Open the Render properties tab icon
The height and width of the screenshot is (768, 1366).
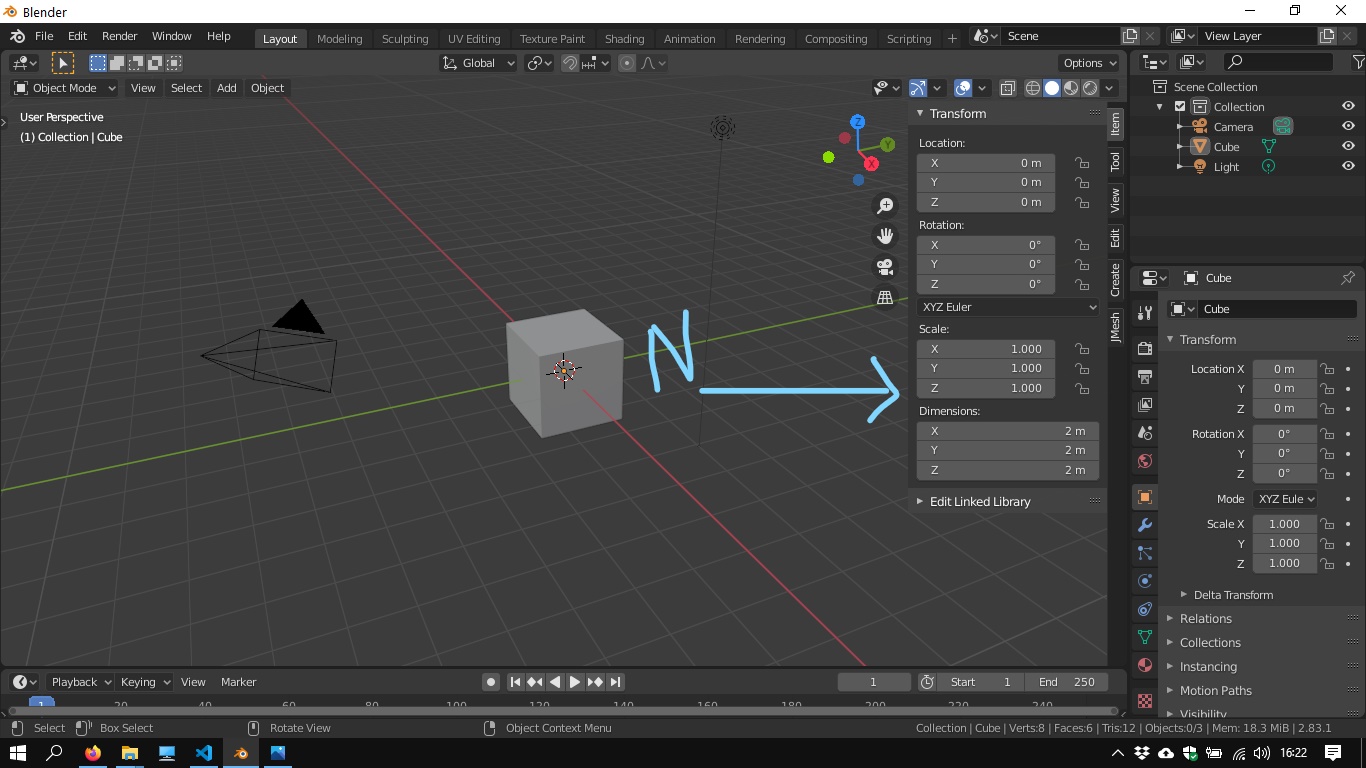pyautogui.click(x=1145, y=349)
